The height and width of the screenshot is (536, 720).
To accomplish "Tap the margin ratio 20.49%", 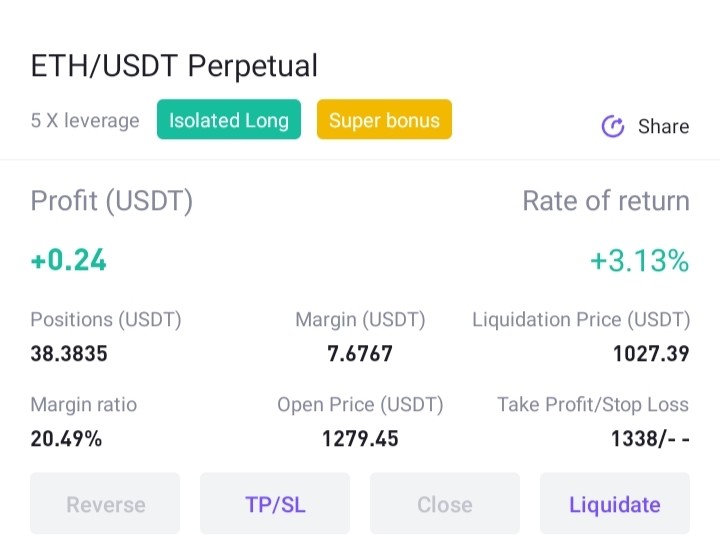I will click(x=66, y=439).
